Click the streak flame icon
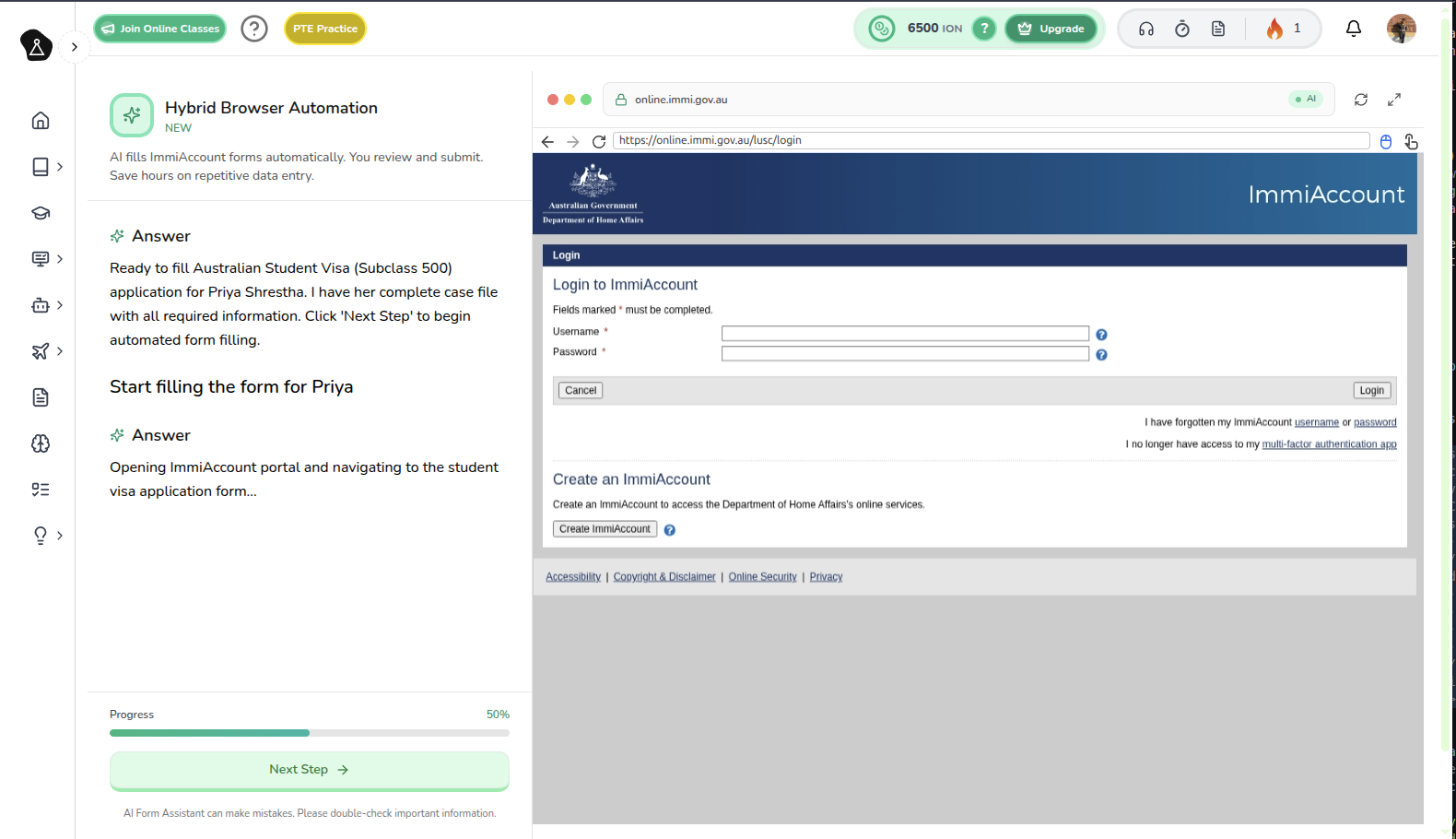 1274,29
